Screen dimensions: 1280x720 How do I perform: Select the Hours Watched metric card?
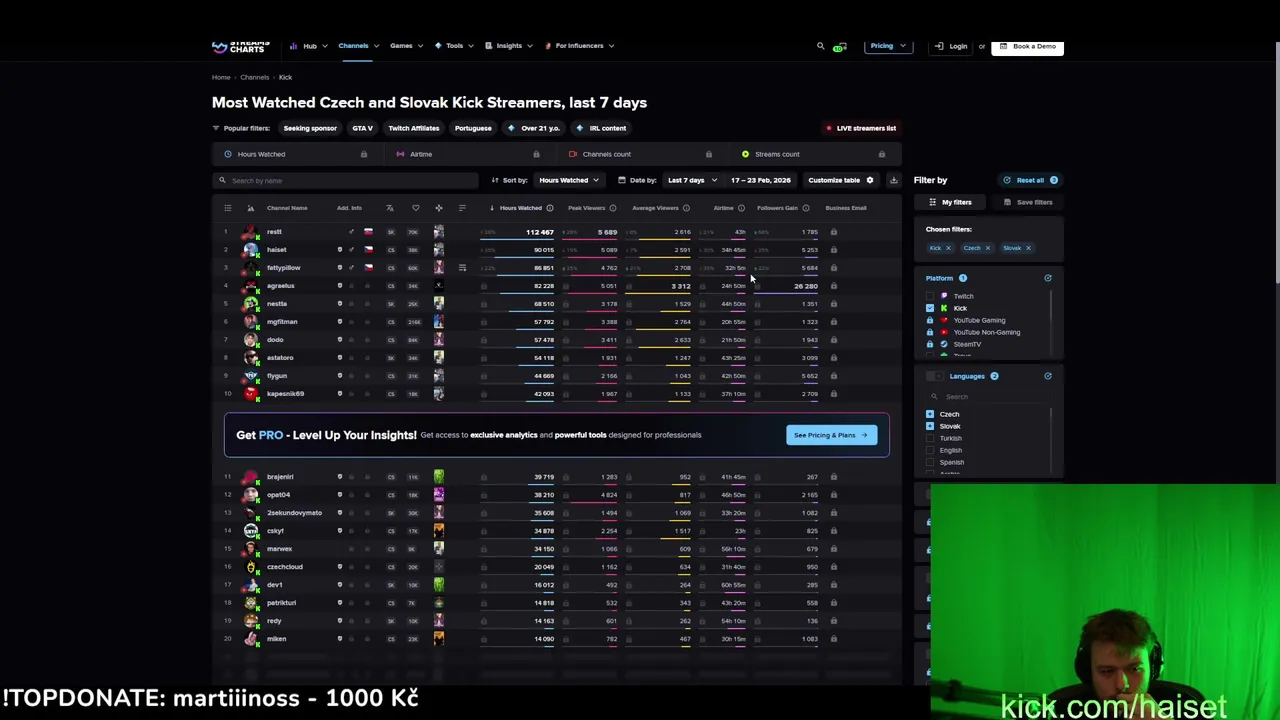(x=297, y=154)
